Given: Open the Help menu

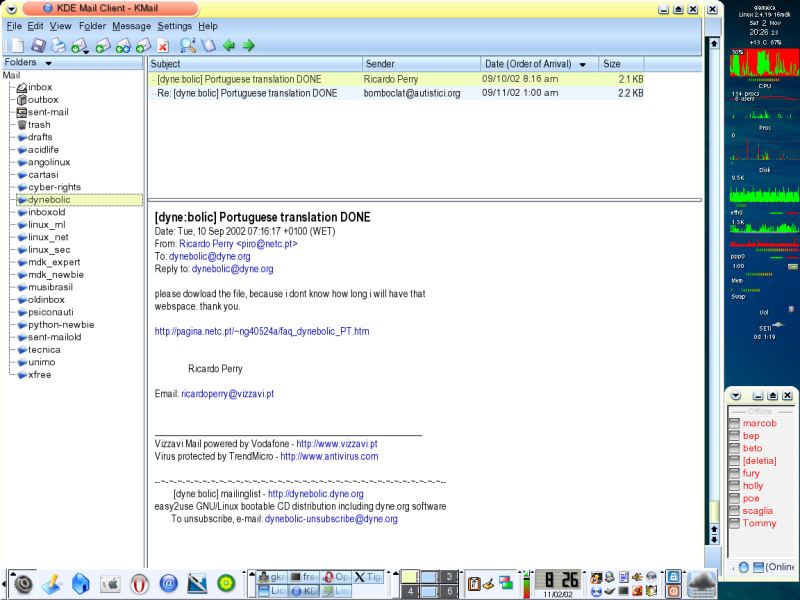Looking at the screenshot, I should point(208,26).
